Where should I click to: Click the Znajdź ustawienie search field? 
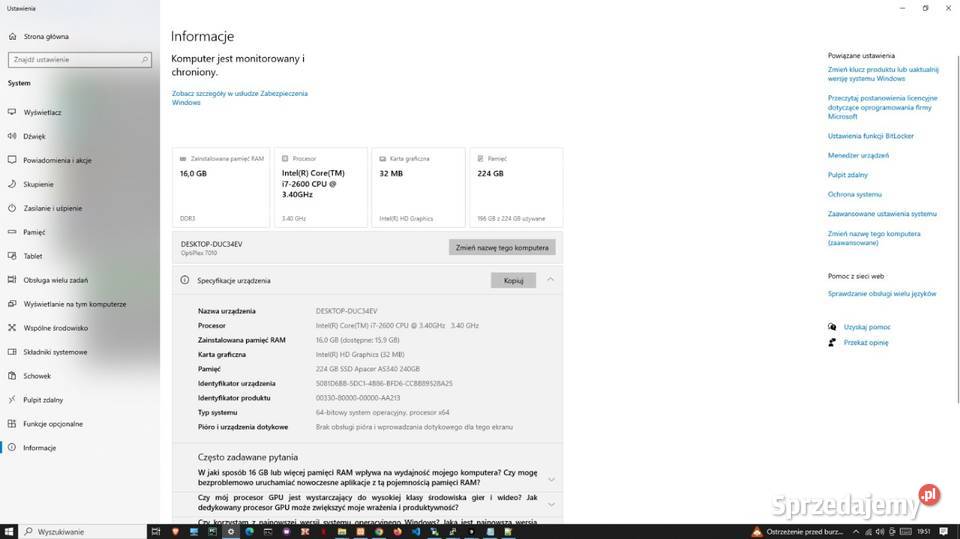[x=80, y=59]
